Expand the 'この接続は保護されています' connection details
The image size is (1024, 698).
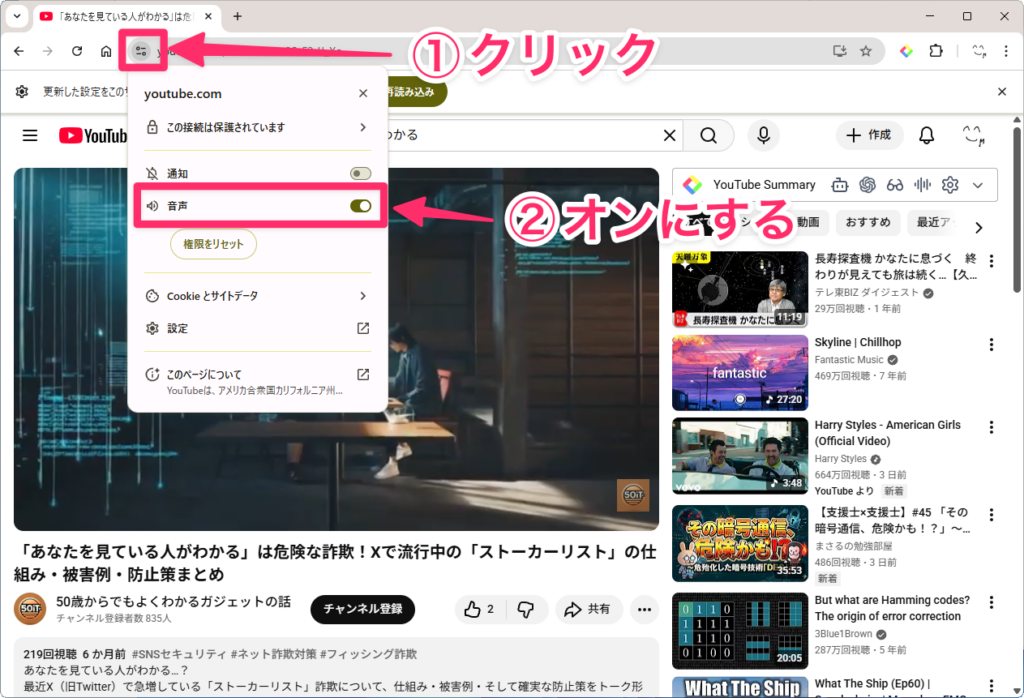click(257, 128)
